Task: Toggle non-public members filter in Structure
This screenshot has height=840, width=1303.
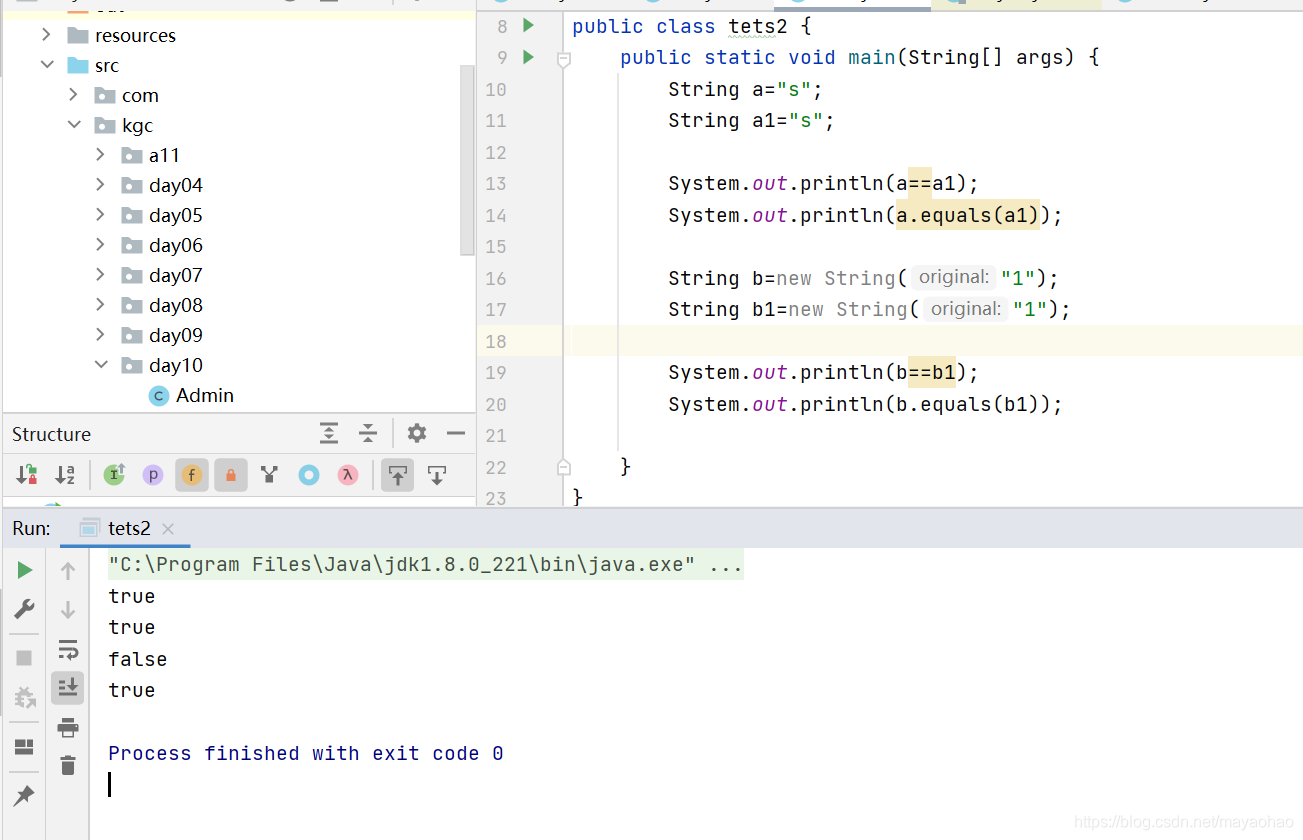Action: [x=229, y=475]
